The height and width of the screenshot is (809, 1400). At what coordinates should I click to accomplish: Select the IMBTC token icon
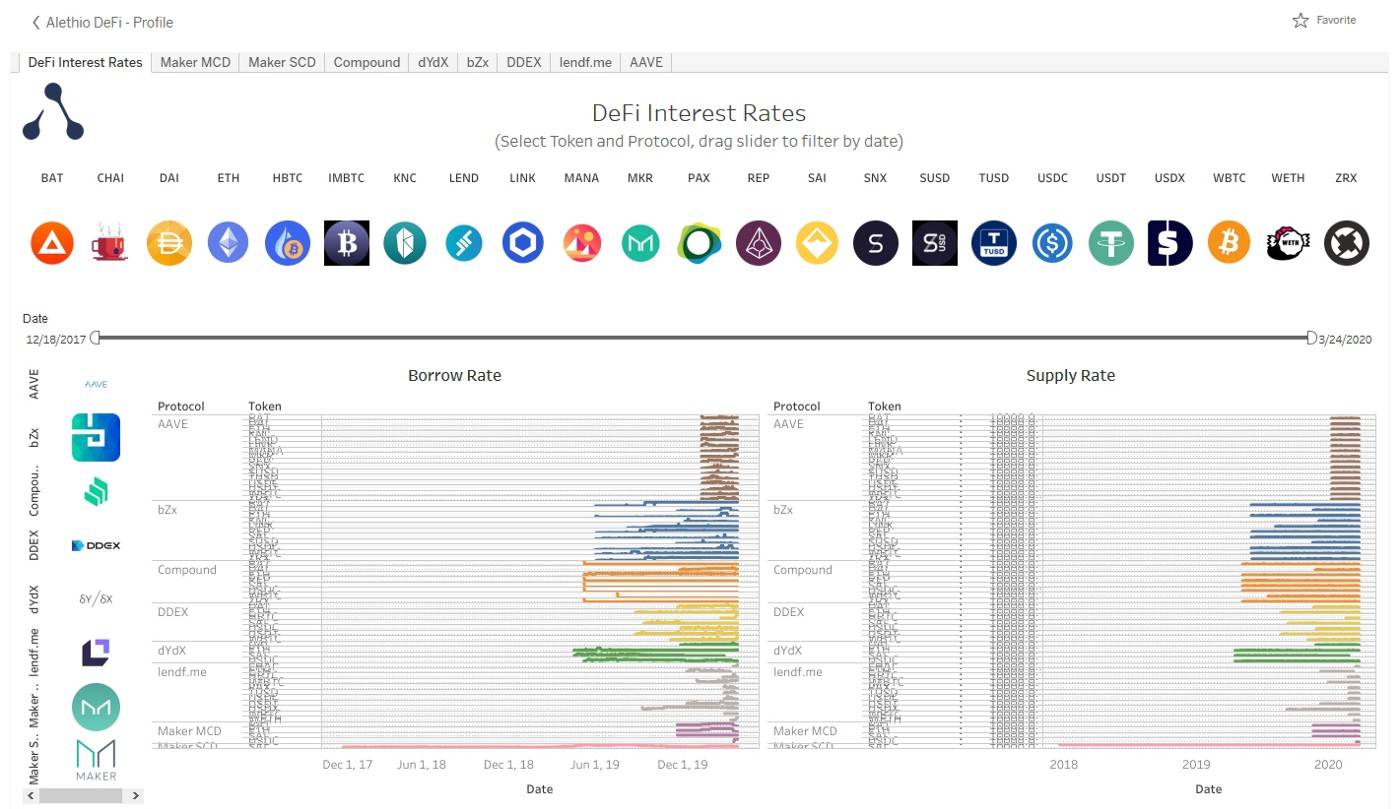[x=347, y=243]
